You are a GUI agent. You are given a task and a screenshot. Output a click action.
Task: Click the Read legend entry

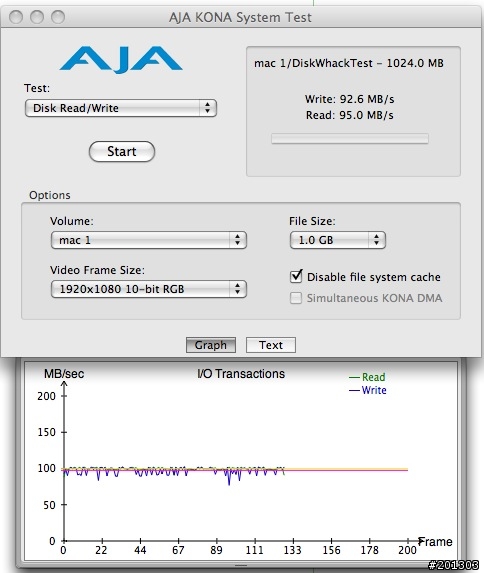click(367, 377)
